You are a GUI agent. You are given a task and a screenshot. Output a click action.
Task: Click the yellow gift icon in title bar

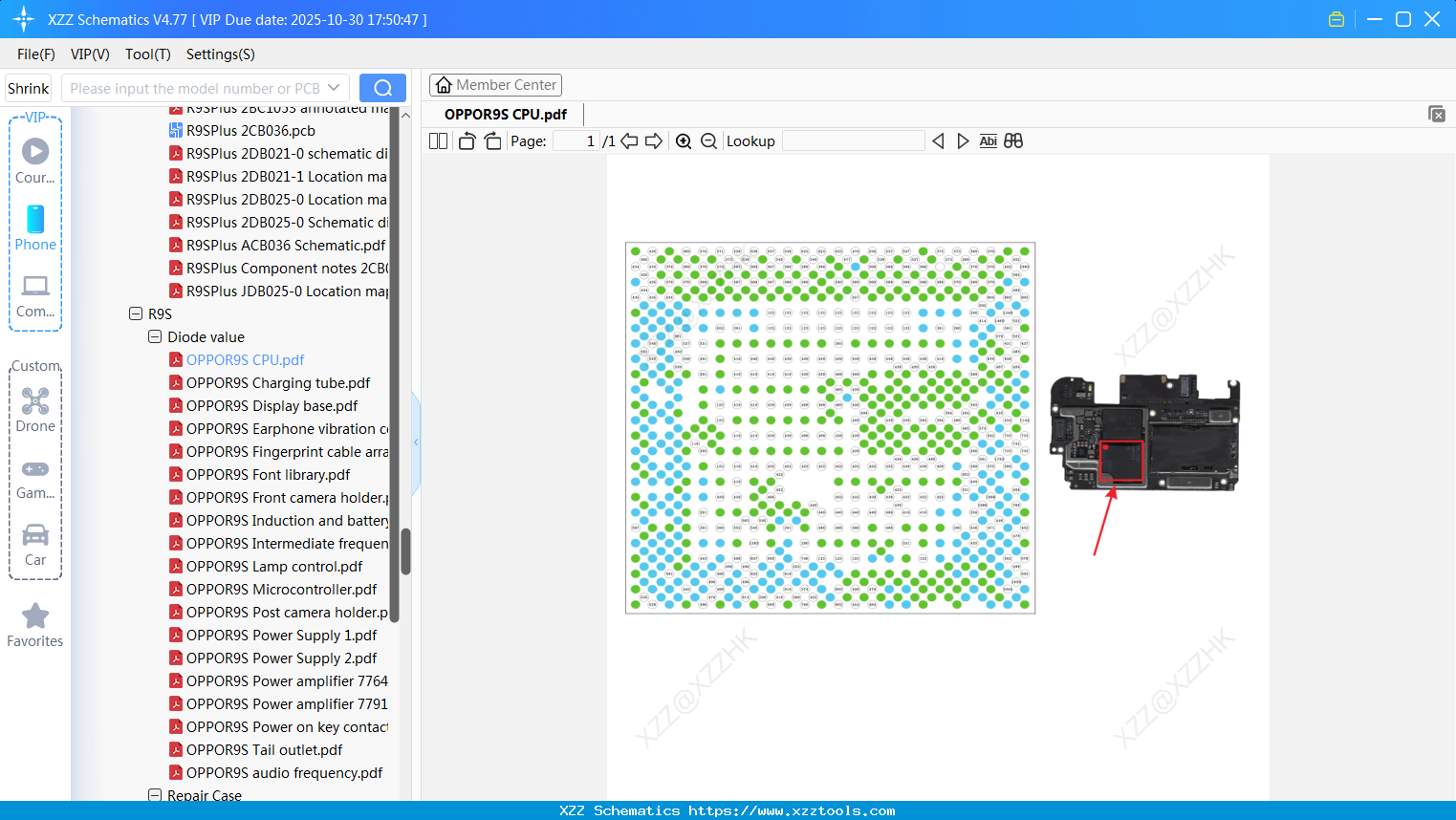coord(1336,19)
